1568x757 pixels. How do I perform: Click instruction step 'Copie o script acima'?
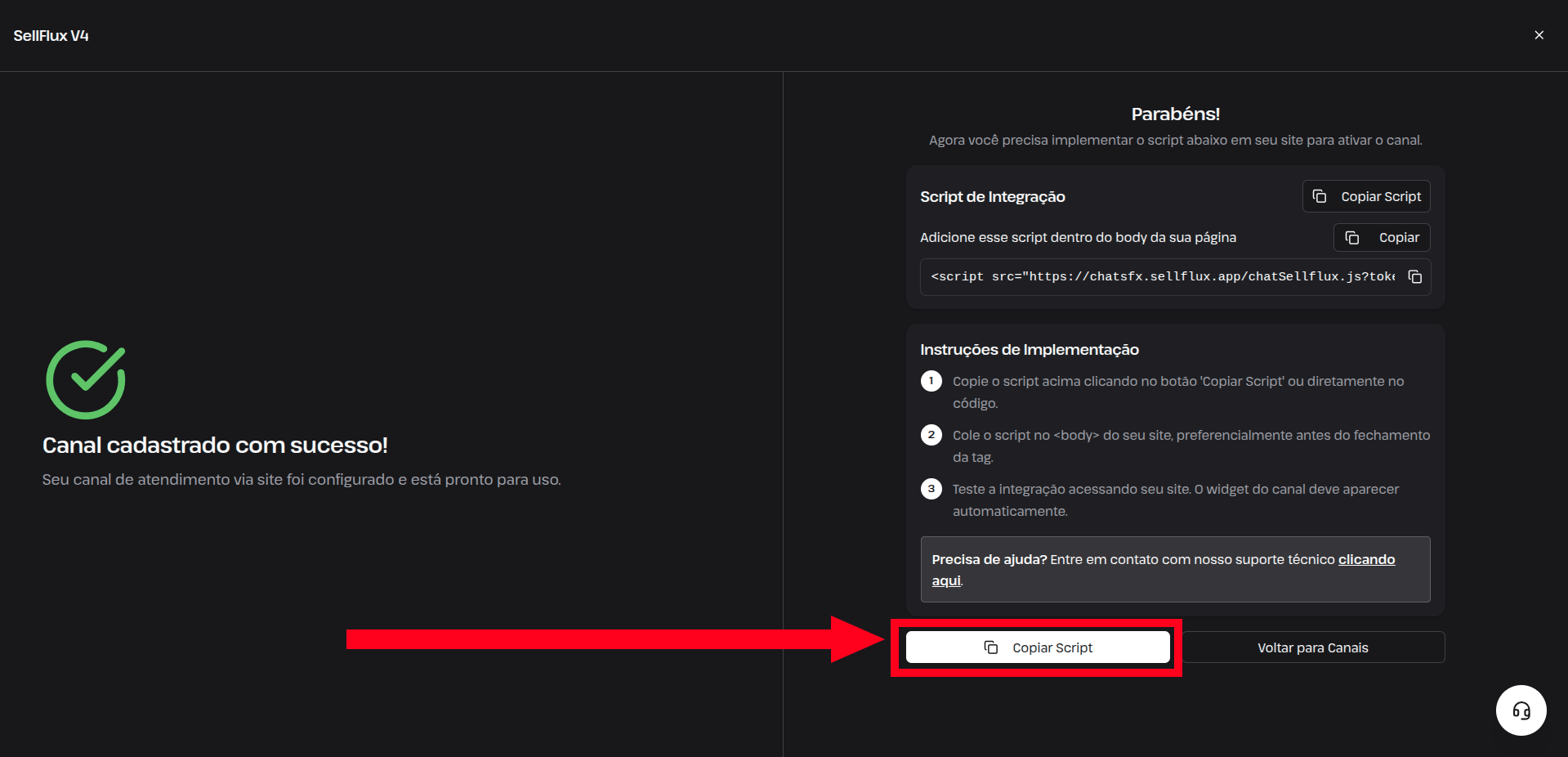coord(1178,392)
